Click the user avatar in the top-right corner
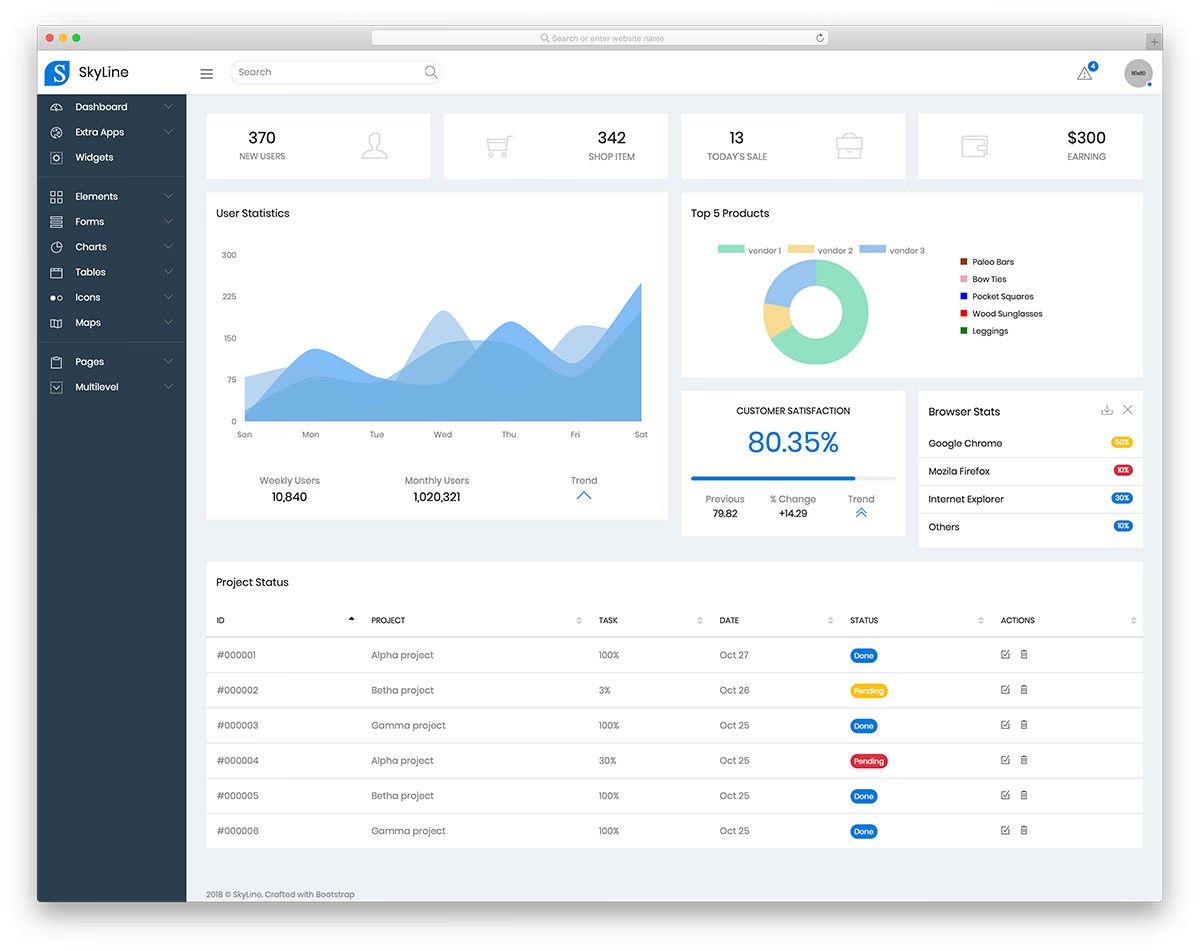 pos(1138,72)
